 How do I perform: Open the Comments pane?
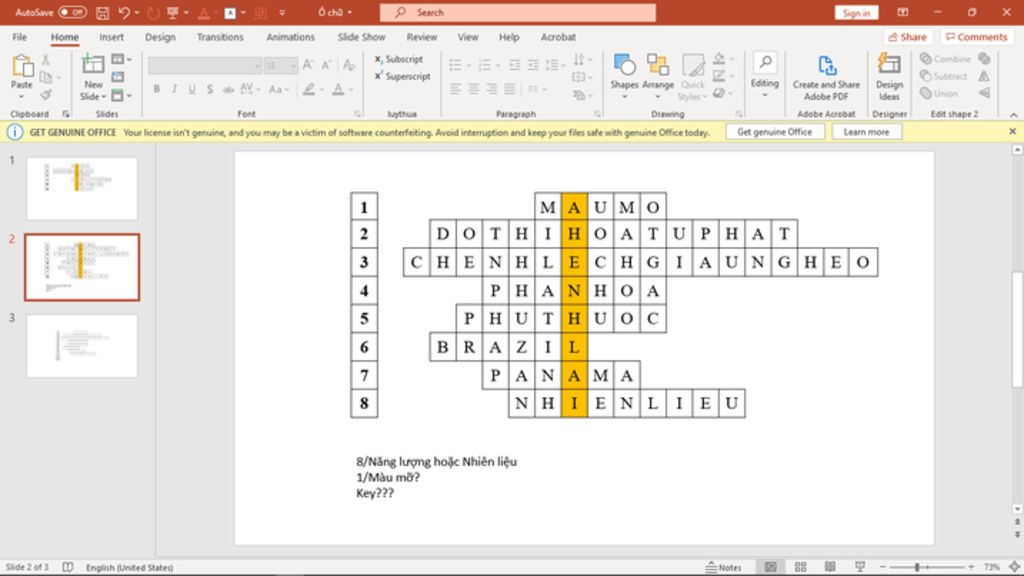point(976,37)
